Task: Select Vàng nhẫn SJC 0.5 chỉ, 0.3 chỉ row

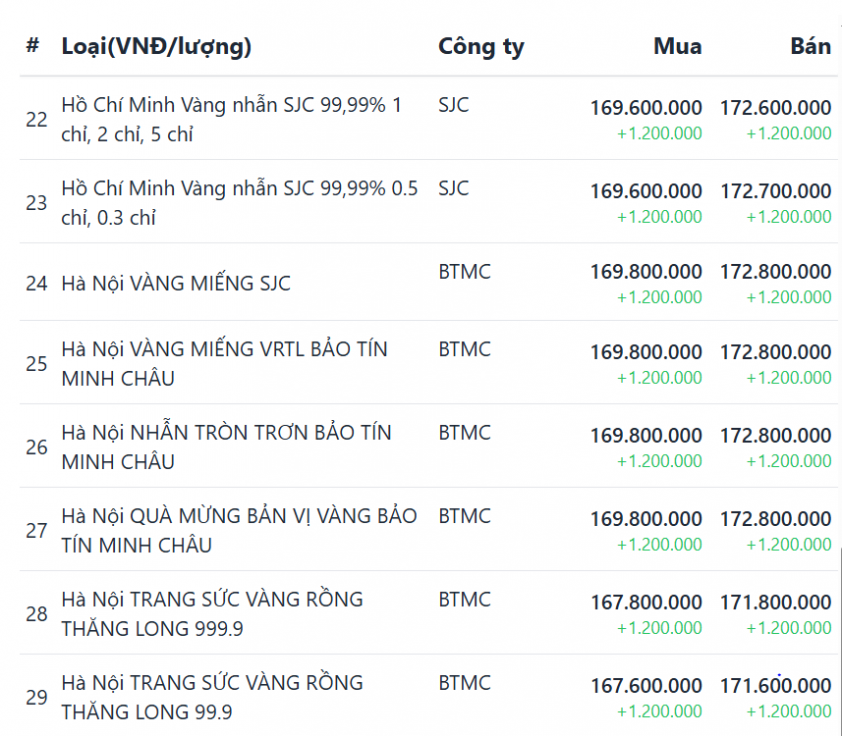Action: [x=239, y=202]
